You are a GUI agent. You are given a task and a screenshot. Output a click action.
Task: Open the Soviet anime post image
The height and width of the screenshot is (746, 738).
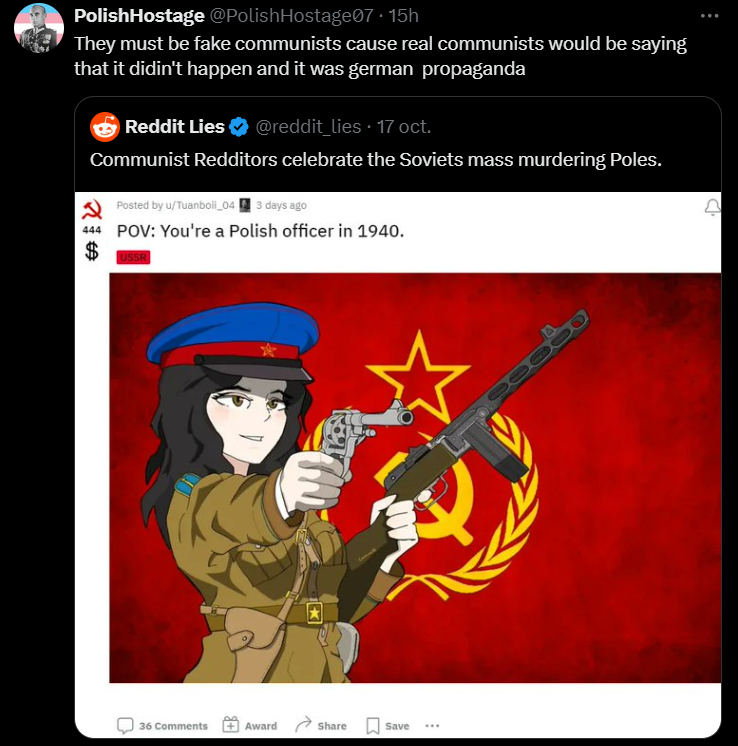415,478
